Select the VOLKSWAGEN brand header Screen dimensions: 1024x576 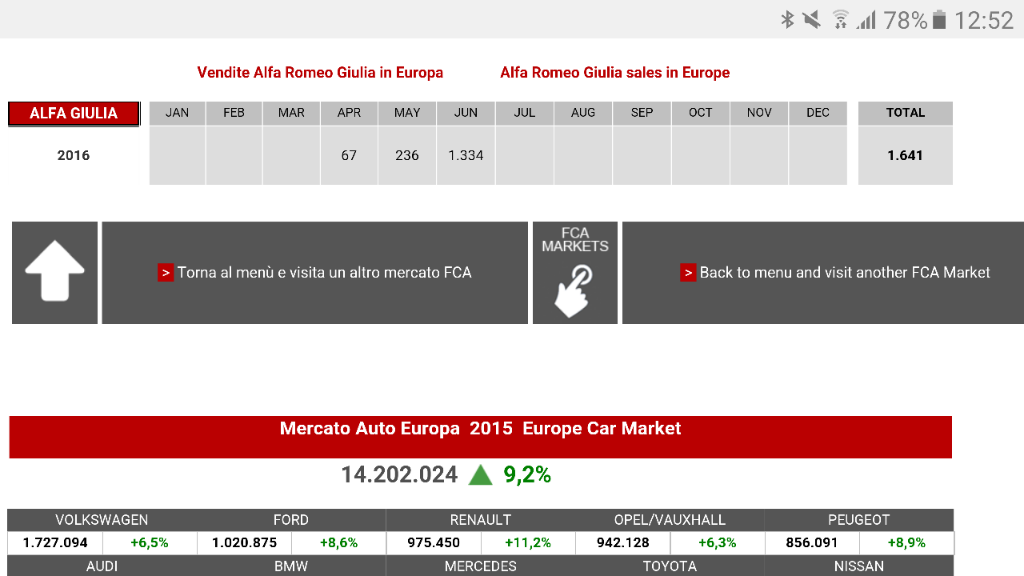(x=102, y=520)
